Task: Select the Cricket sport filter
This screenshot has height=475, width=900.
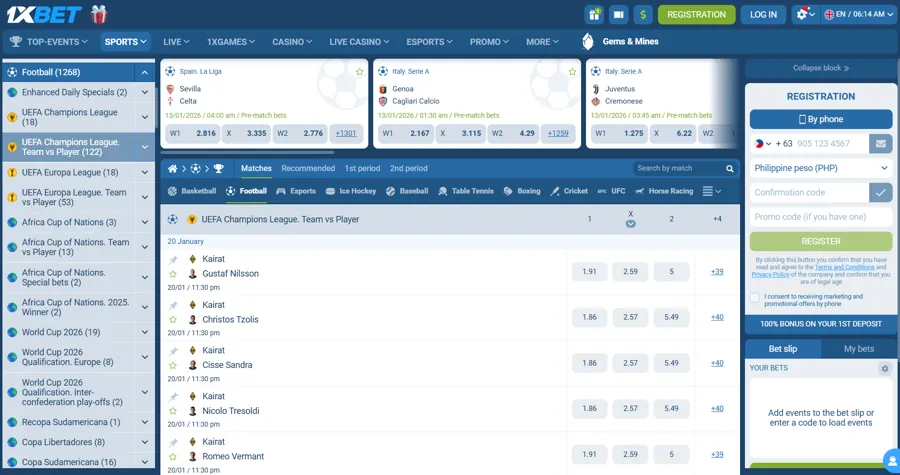Action: (569, 191)
